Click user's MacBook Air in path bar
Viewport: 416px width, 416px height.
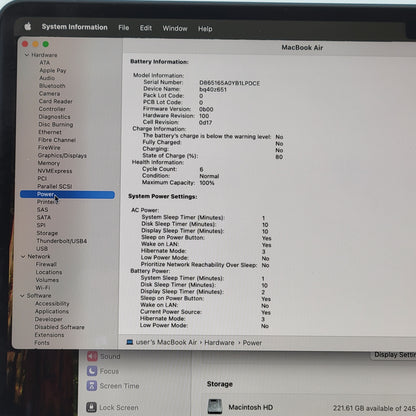click(x=166, y=342)
